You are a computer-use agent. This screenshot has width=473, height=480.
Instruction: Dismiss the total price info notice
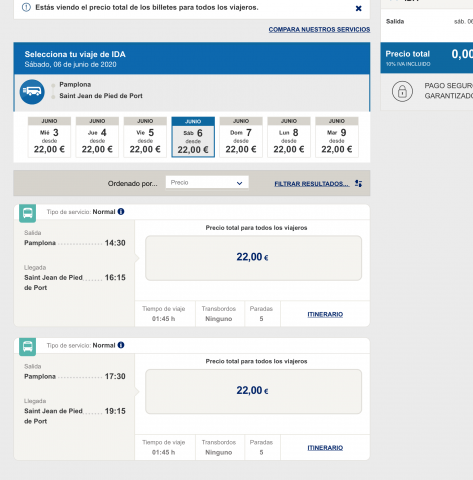[358, 8]
